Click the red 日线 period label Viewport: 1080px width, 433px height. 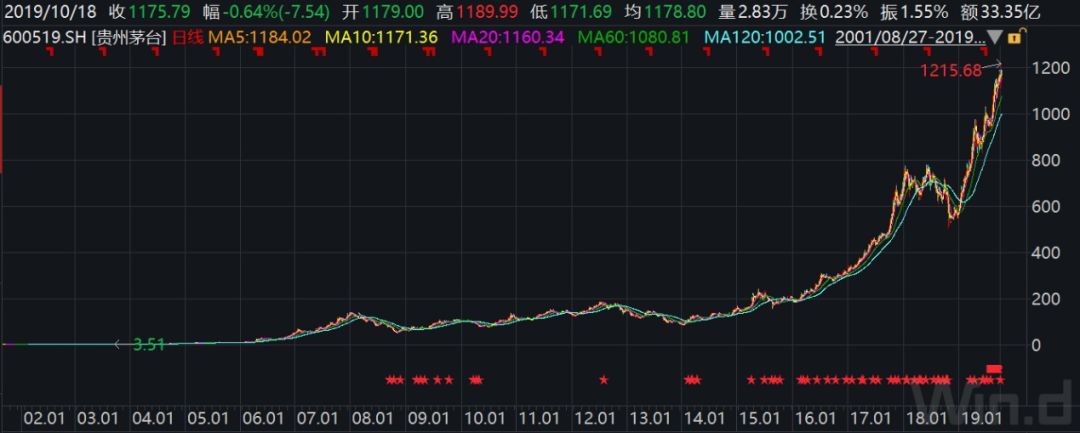pyautogui.click(x=187, y=37)
